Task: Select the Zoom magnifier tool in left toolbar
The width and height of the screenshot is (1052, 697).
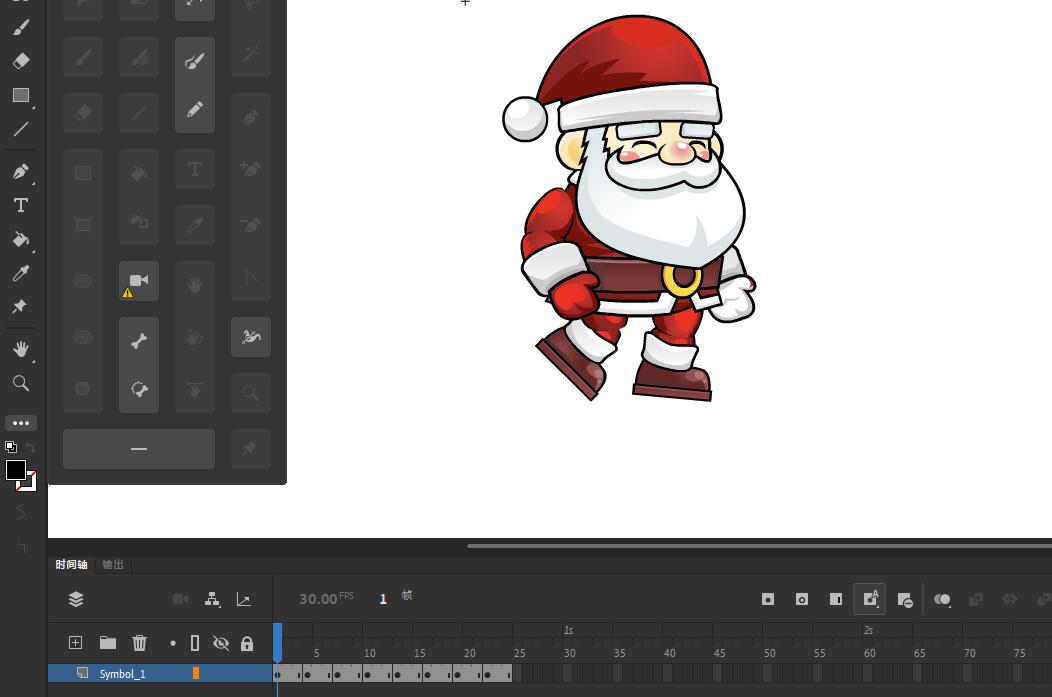Action: (x=21, y=383)
